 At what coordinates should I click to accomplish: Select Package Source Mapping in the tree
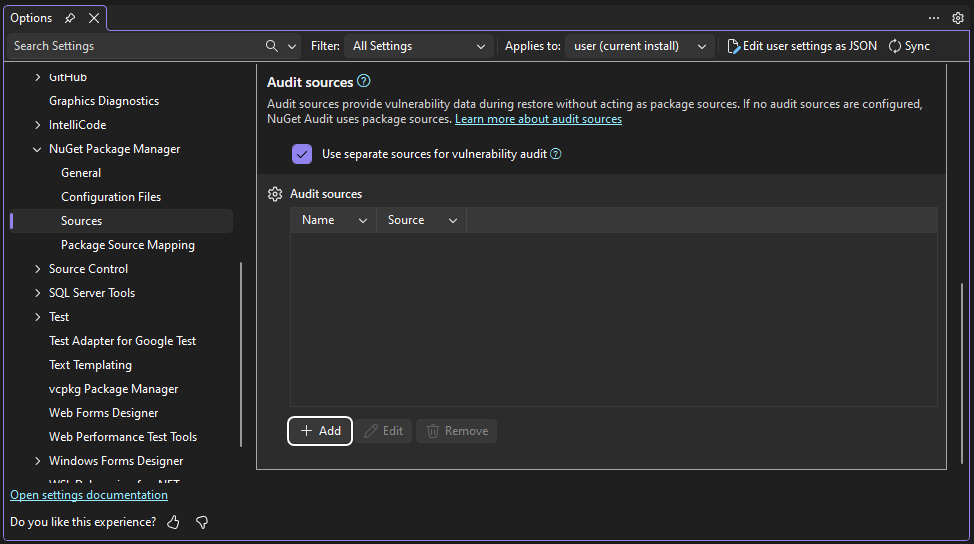(x=128, y=245)
